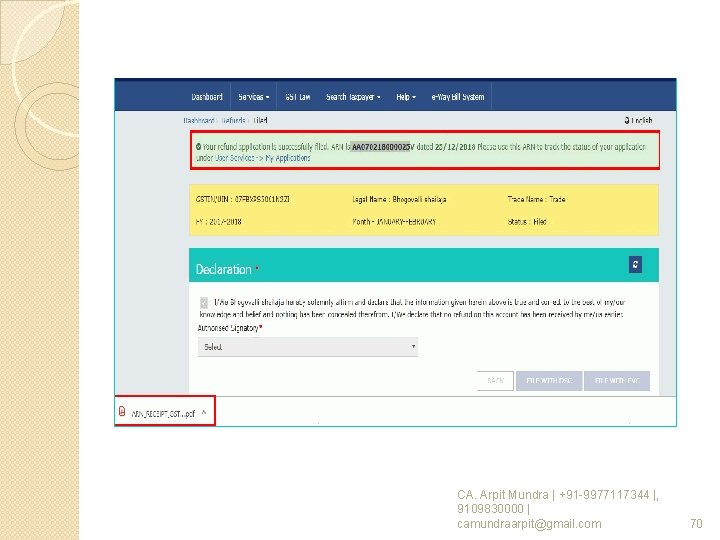Expand the Services menu

point(253,97)
